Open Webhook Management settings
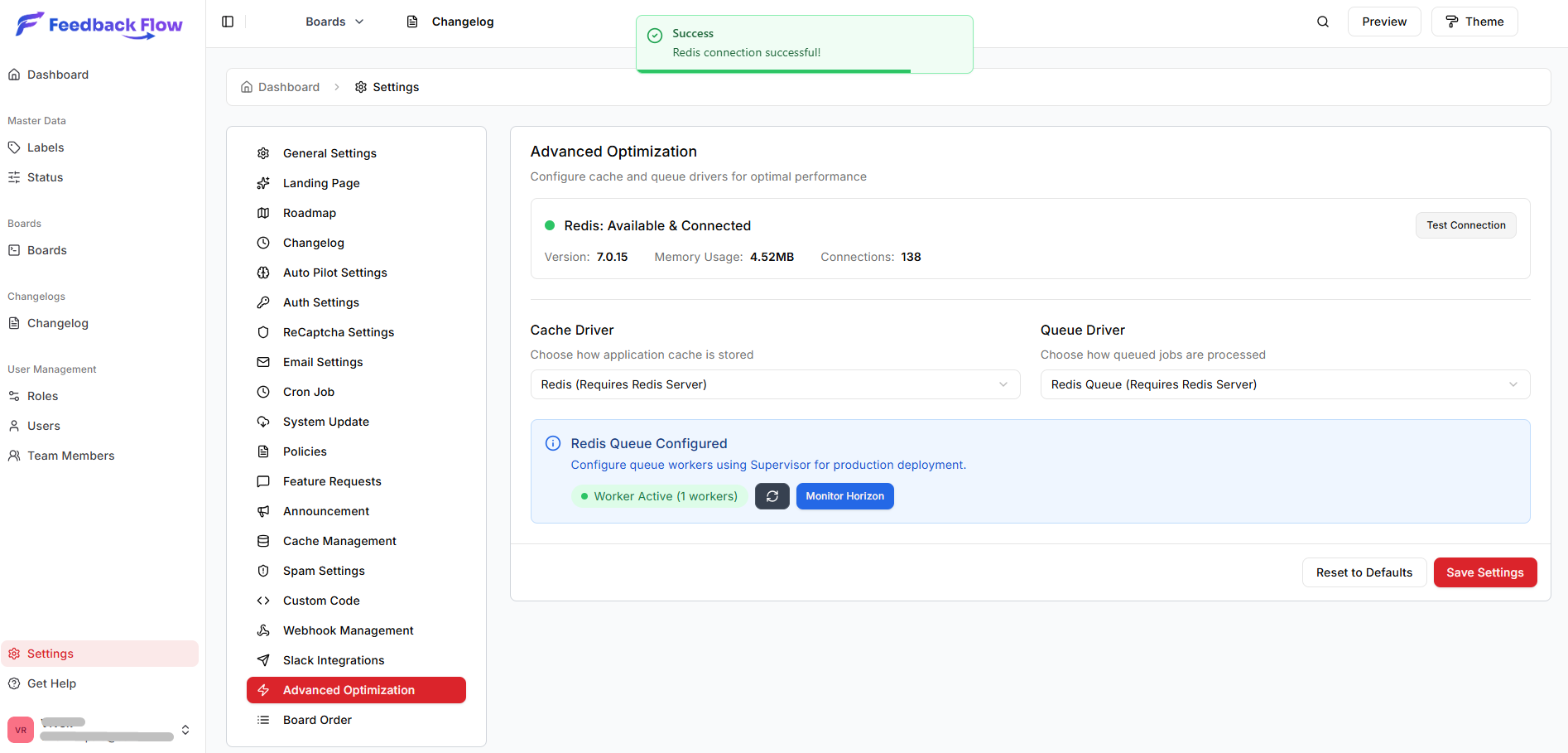 pos(348,630)
